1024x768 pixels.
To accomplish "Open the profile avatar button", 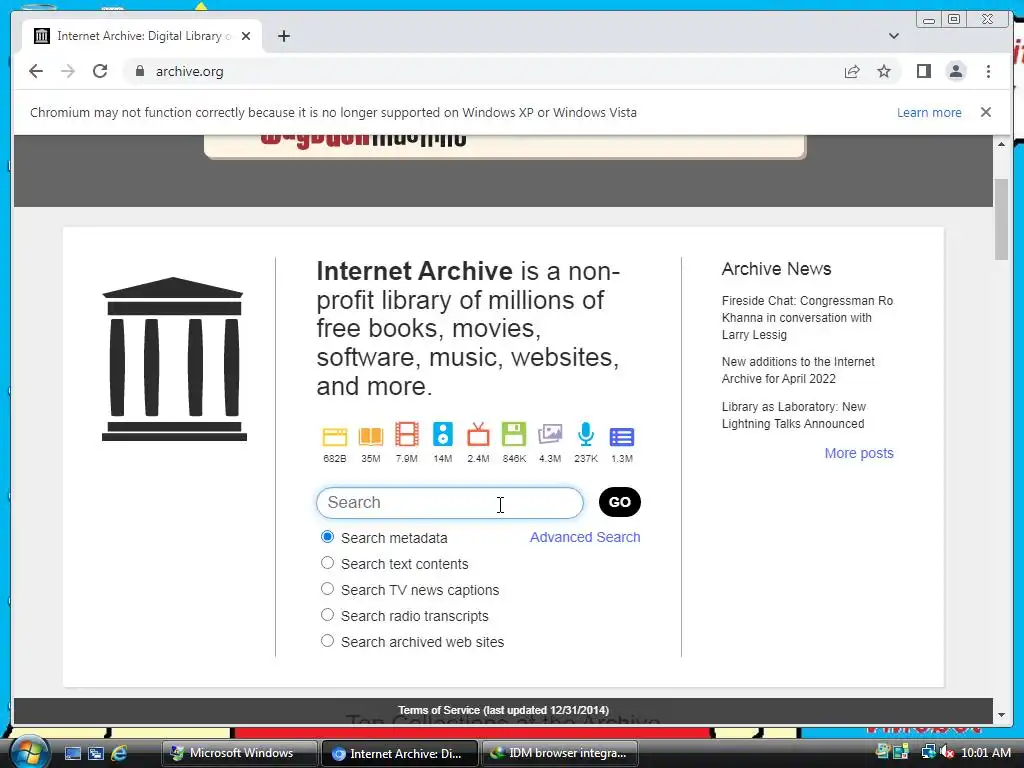I will click(956, 71).
